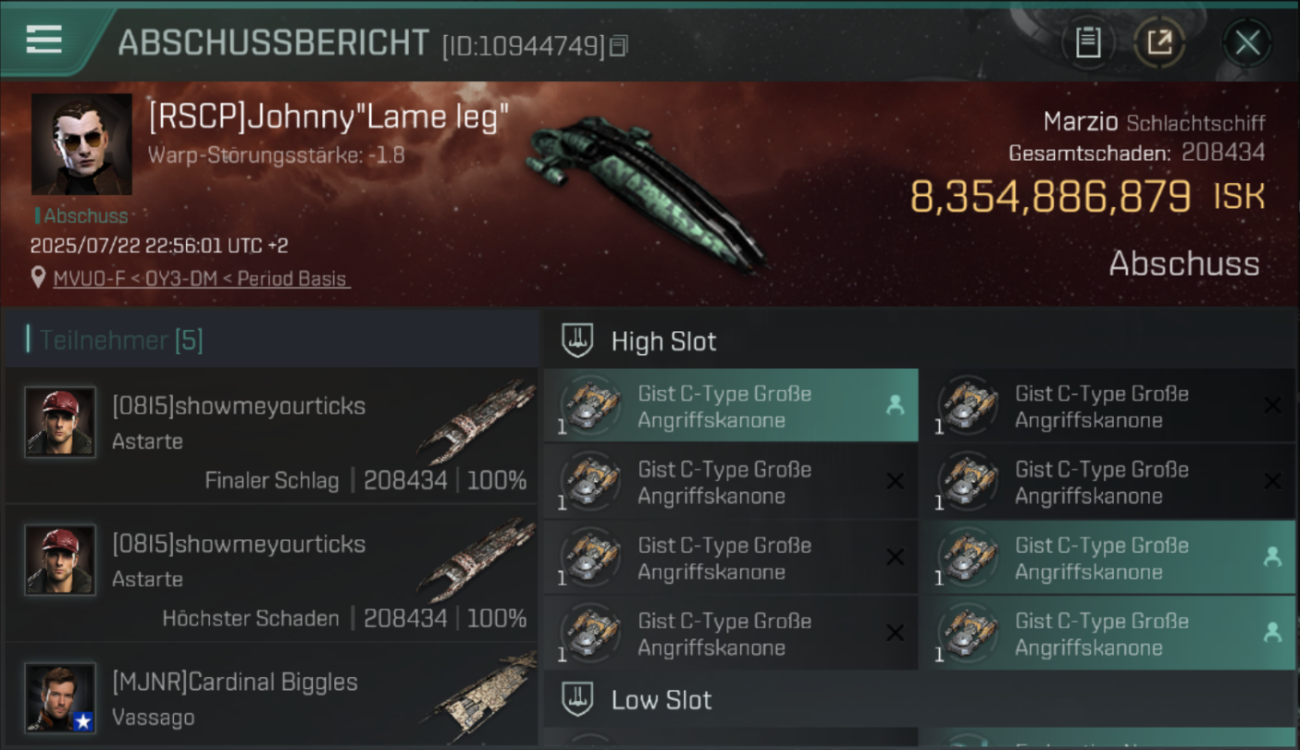Screen dimensions: 1300x750
Task: Open the clipboard notes icon in the header
Action: 1088,43
